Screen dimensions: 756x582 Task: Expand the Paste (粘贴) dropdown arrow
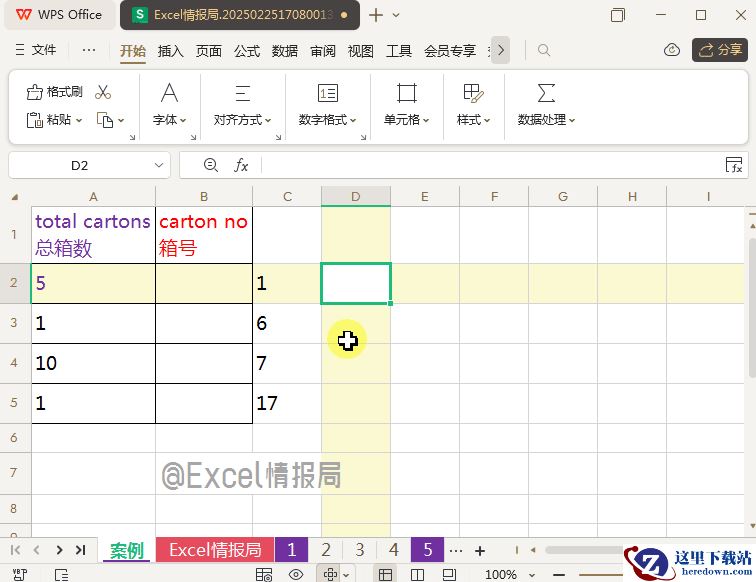(x=79, y=120)
